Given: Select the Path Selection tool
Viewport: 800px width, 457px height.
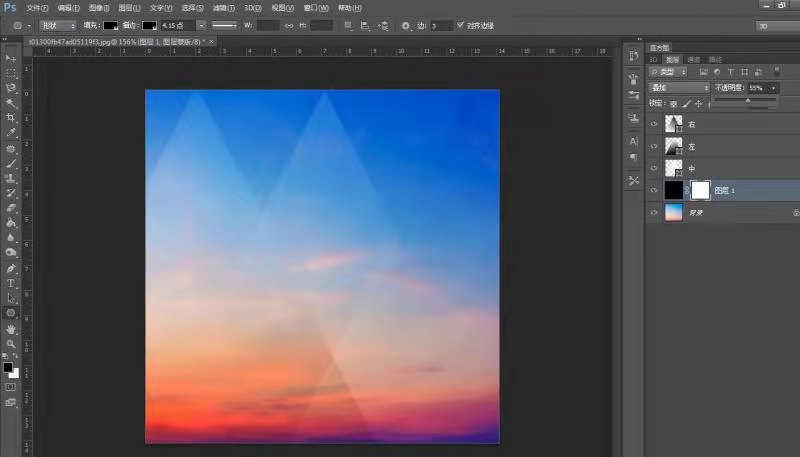Looking at the screenshot, I should click(11, 298).
